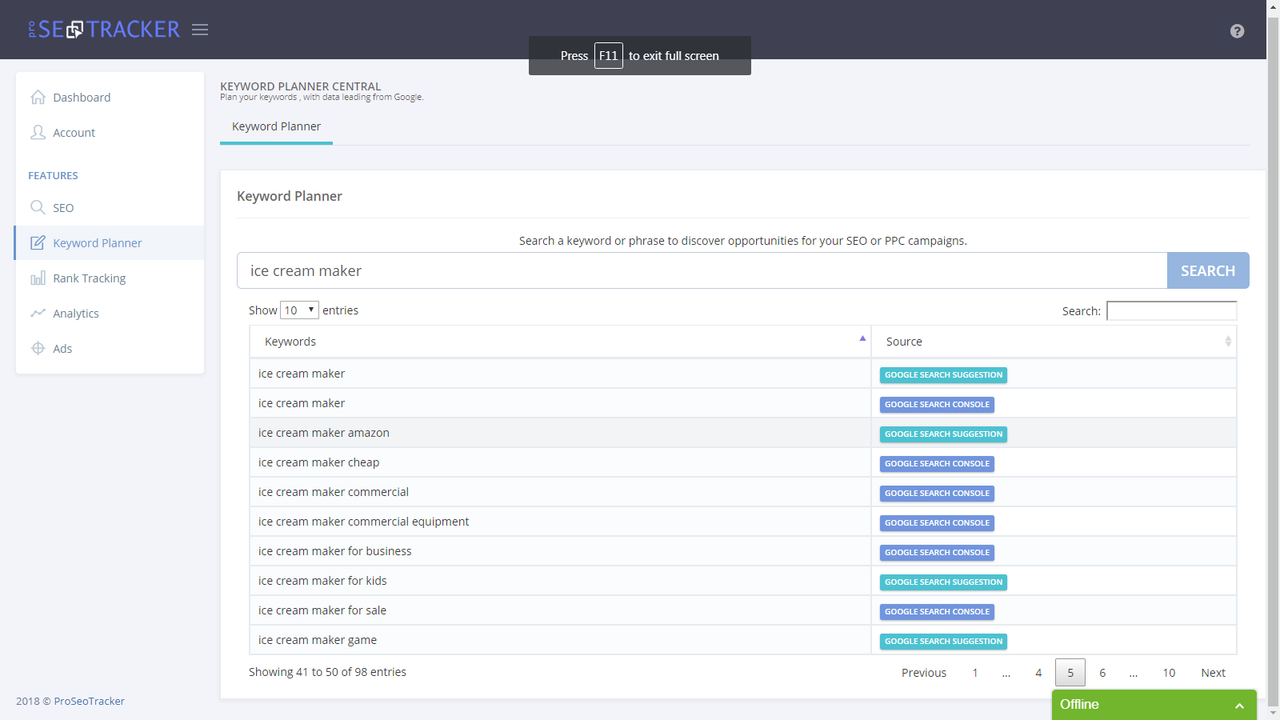Open the Dashboard home icon
The height and width of the screenshot is (720, 1280).
[x=38, y=97]
